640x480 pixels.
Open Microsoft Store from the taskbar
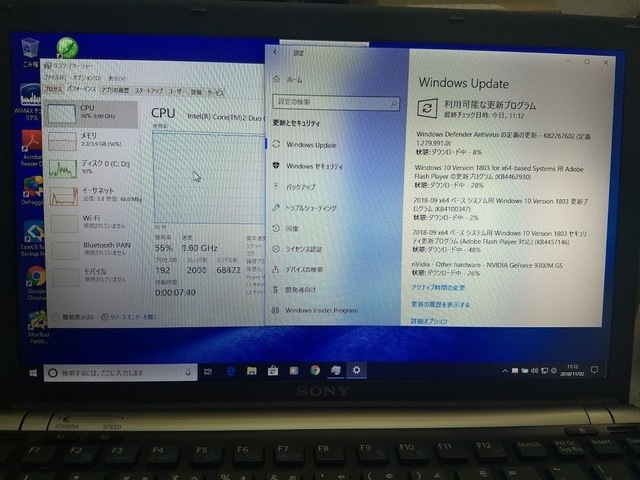click(x=273, y=371)
